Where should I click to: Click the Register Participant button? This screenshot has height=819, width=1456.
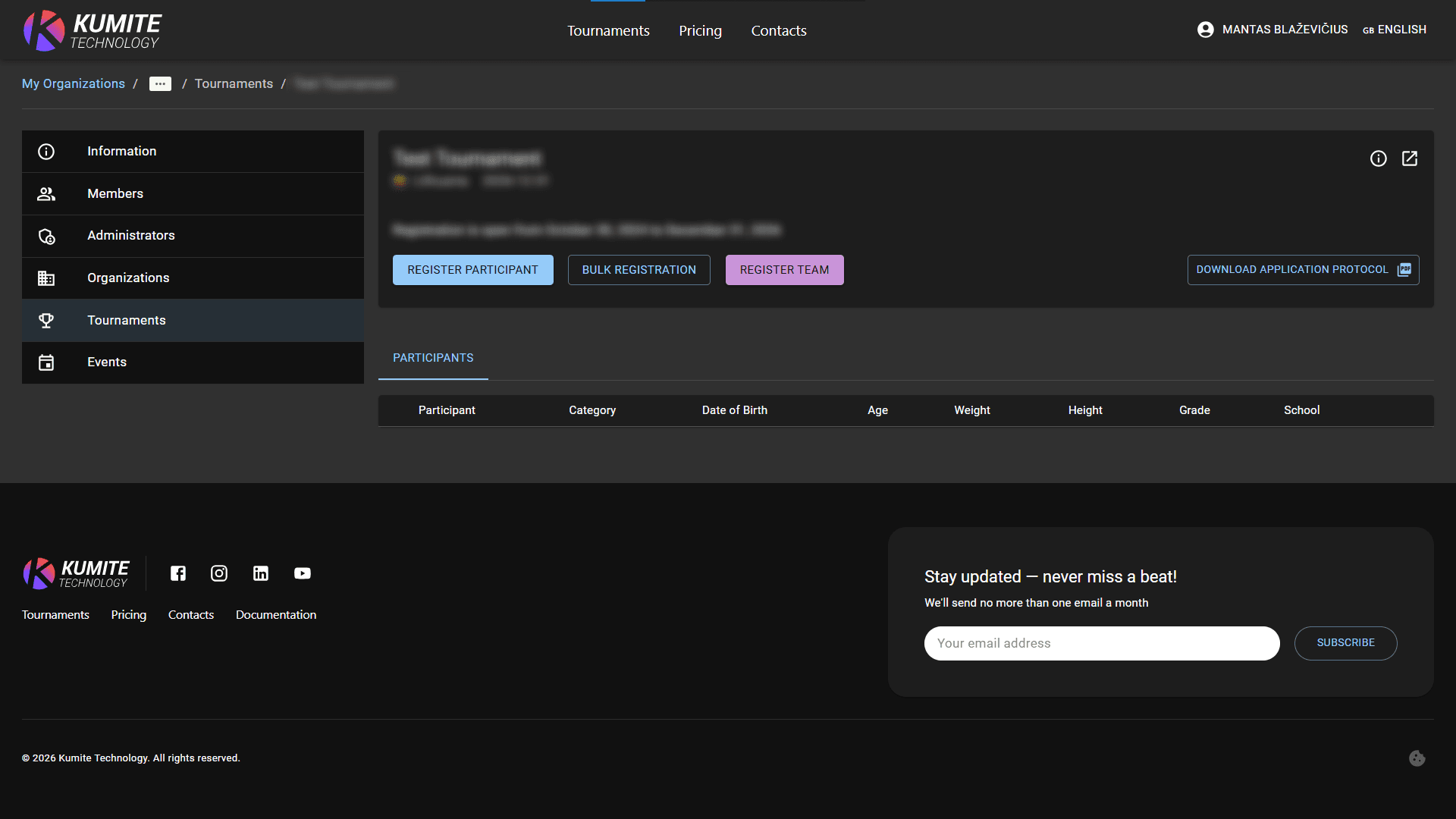472,269
